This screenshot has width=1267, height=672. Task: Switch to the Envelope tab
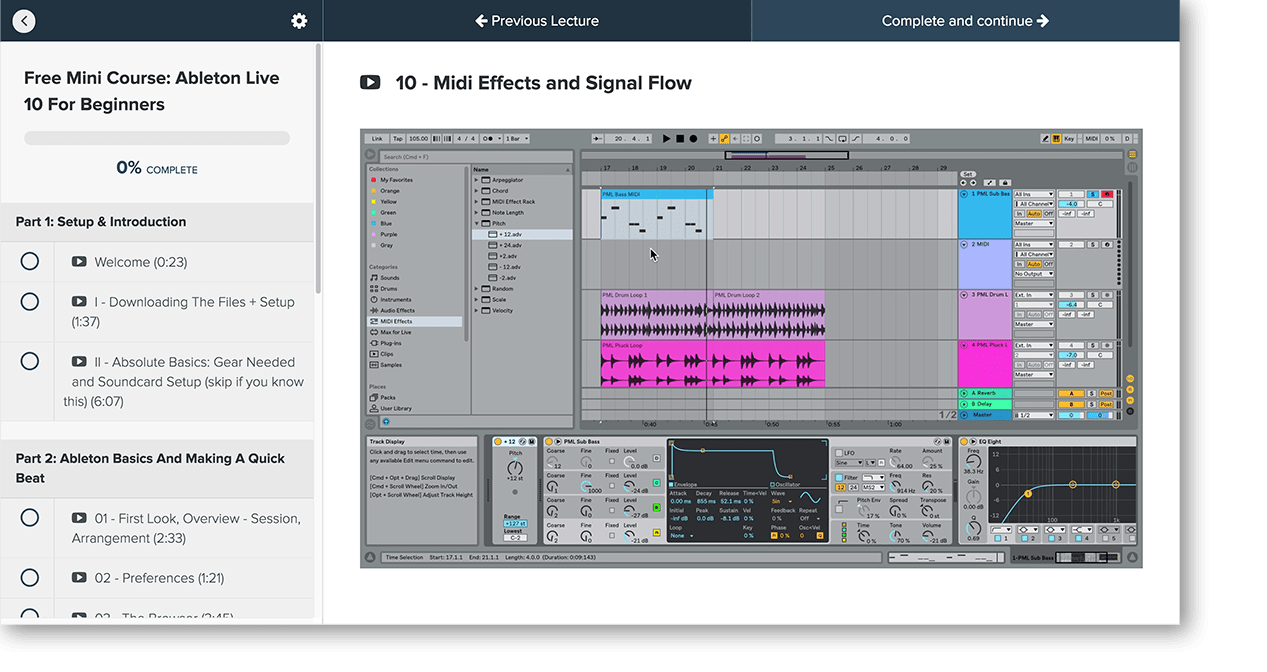pos(688,485)
